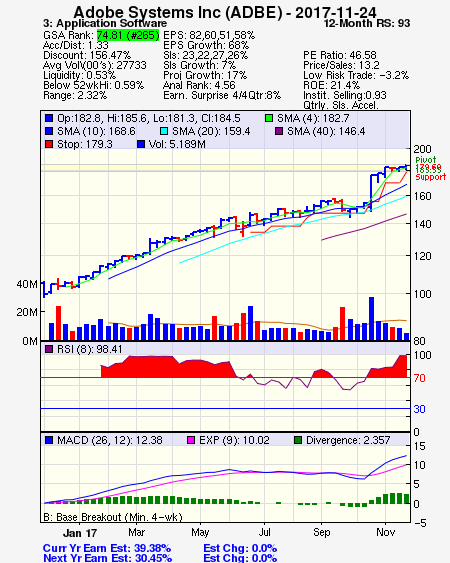450x563 pixels.
Task: Click the 12-Month RS: 93 label
Action: 367,23
